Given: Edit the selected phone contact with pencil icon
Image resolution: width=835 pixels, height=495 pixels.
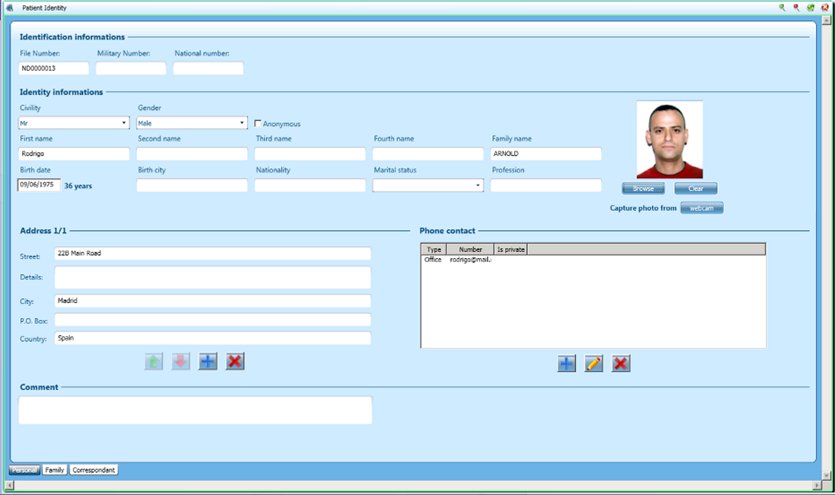Looking at the screenshot, I should (594, 364).
